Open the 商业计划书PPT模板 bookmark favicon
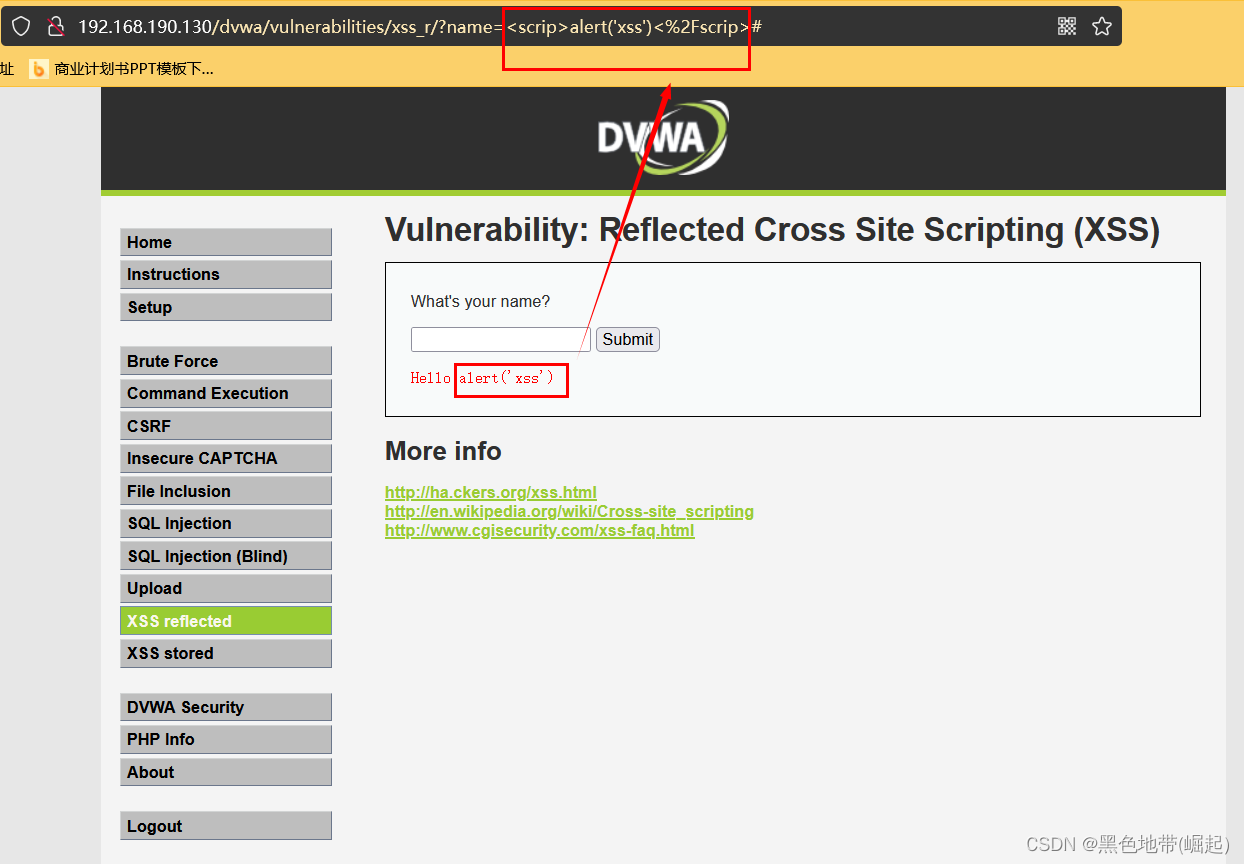The width and height of the screenshot is (1244, 864). click(x=39, y=68)
